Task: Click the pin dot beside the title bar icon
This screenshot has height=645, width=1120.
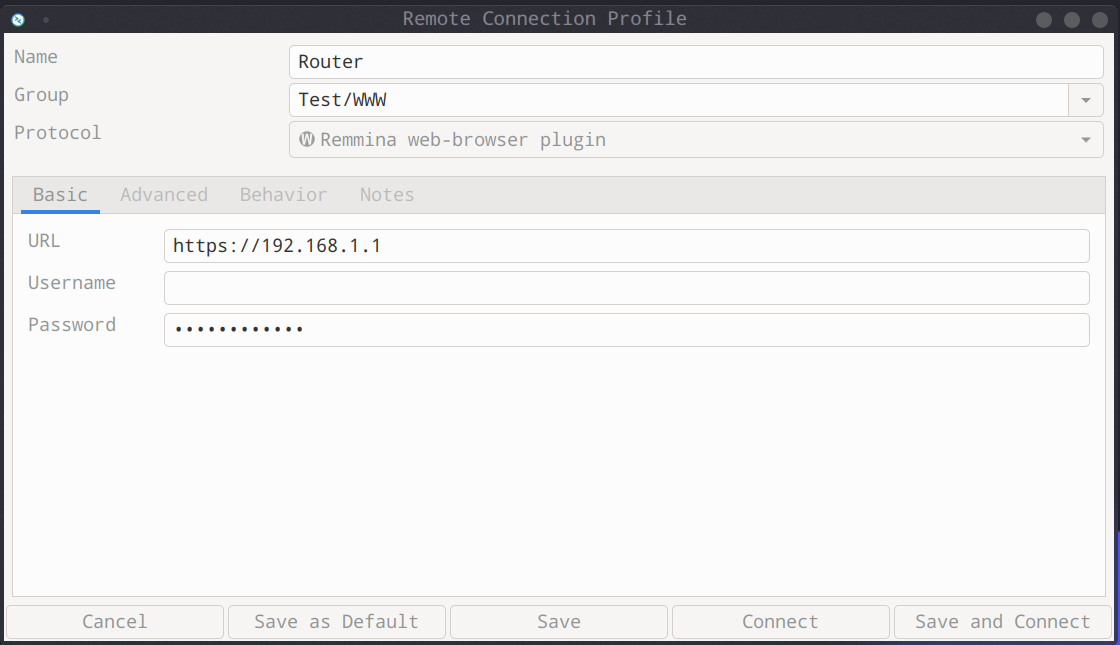Action: [46, 19]
